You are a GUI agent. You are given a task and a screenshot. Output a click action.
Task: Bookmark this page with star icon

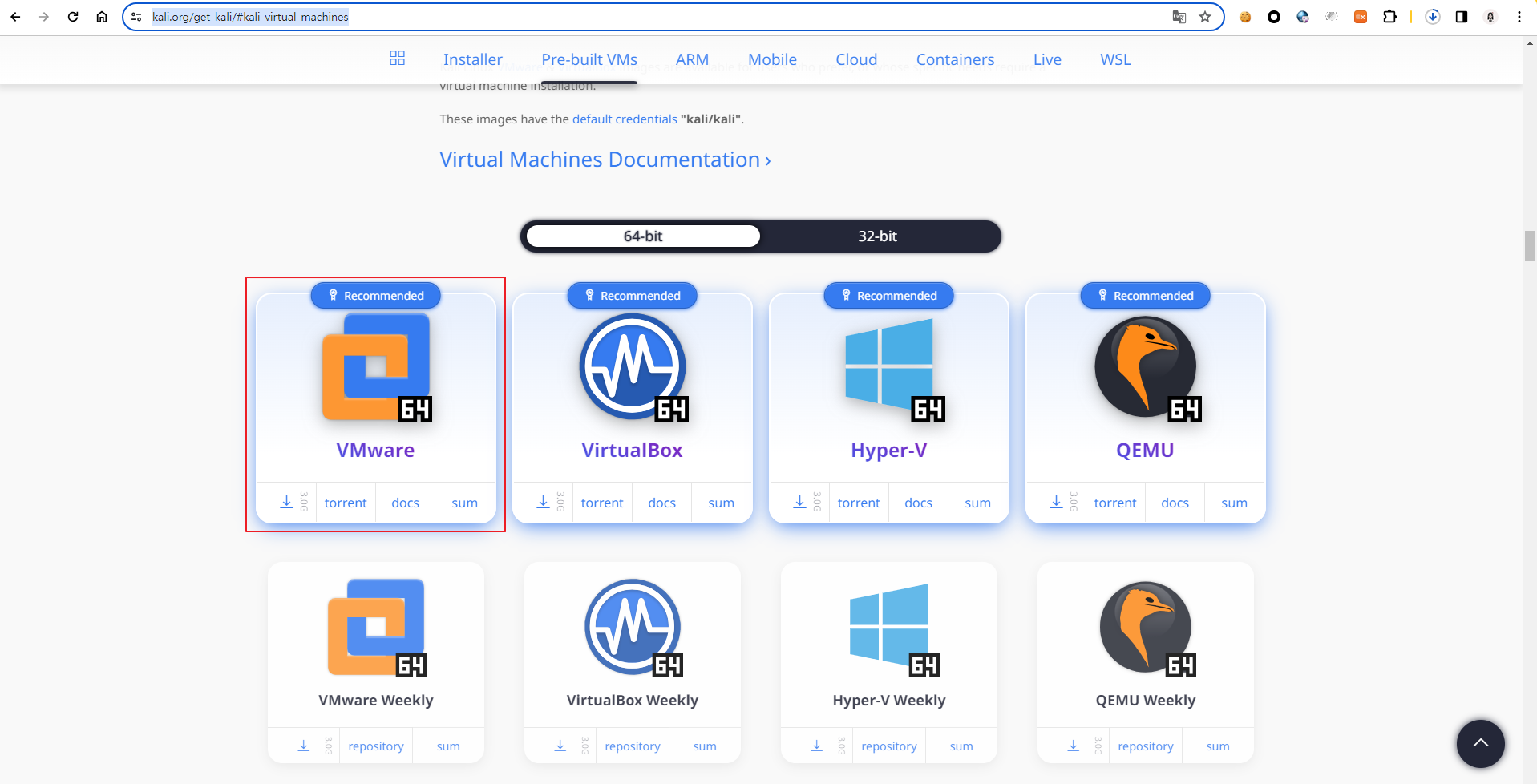point(1205,17)
